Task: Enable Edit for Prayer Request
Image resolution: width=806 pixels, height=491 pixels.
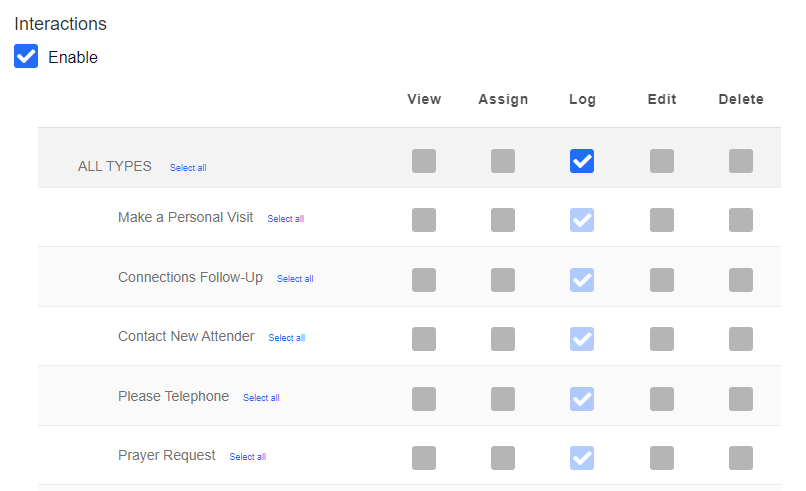Action: tap(662, 458)
